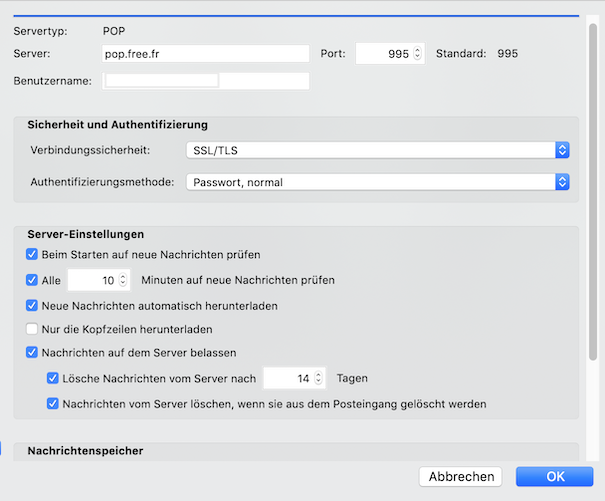Click the minutes interval field
This screenshot has width=605, height=501.
tap(92, 280)
